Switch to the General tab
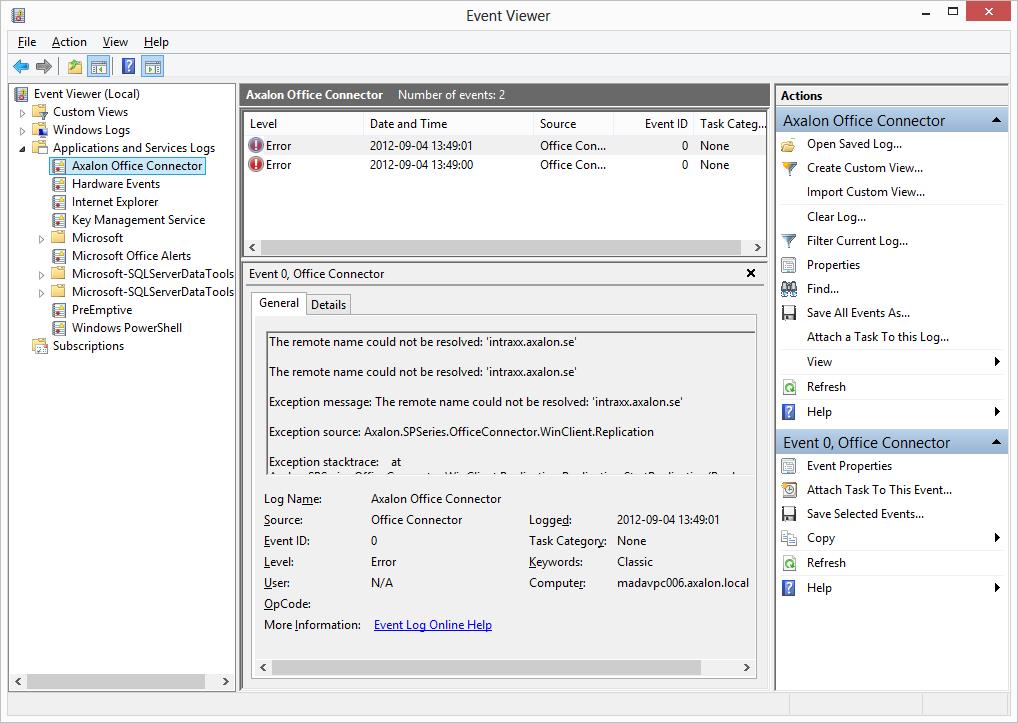Image resolution: width=1018 pixels, height=723 pixels. point(279,303)
